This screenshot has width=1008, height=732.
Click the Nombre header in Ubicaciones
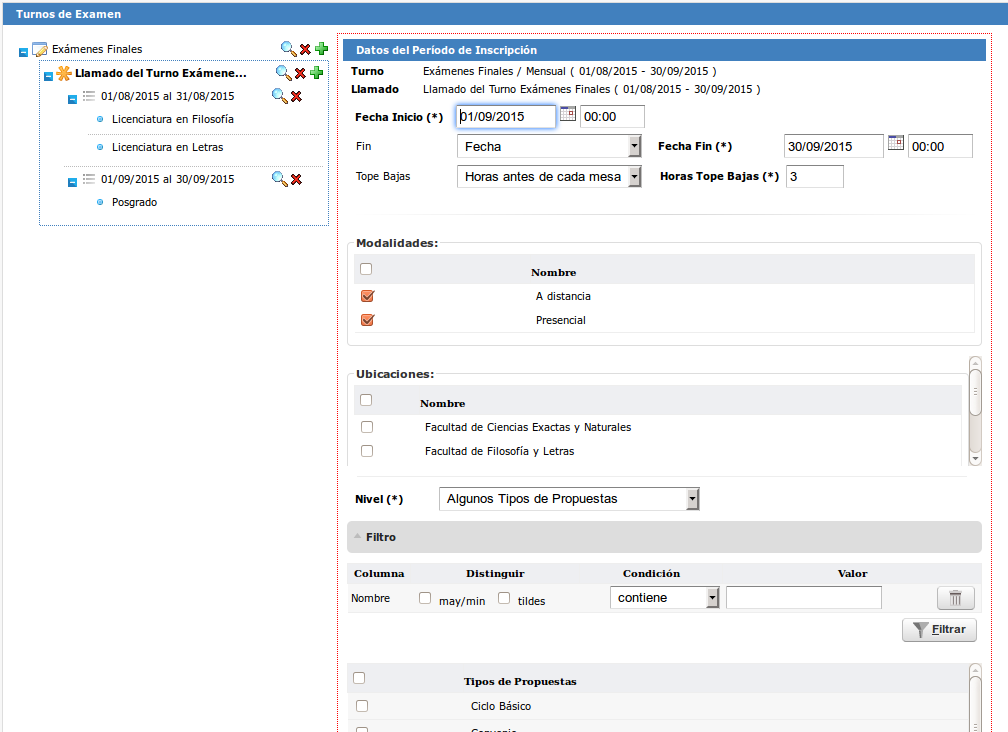(x=442, y=404)
